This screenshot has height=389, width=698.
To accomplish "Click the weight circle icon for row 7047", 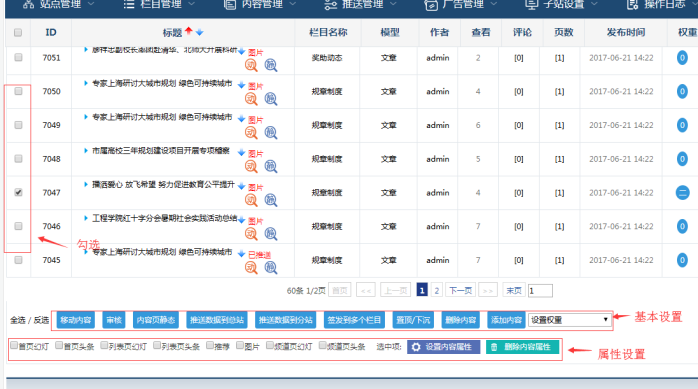I will coord(682,193).
